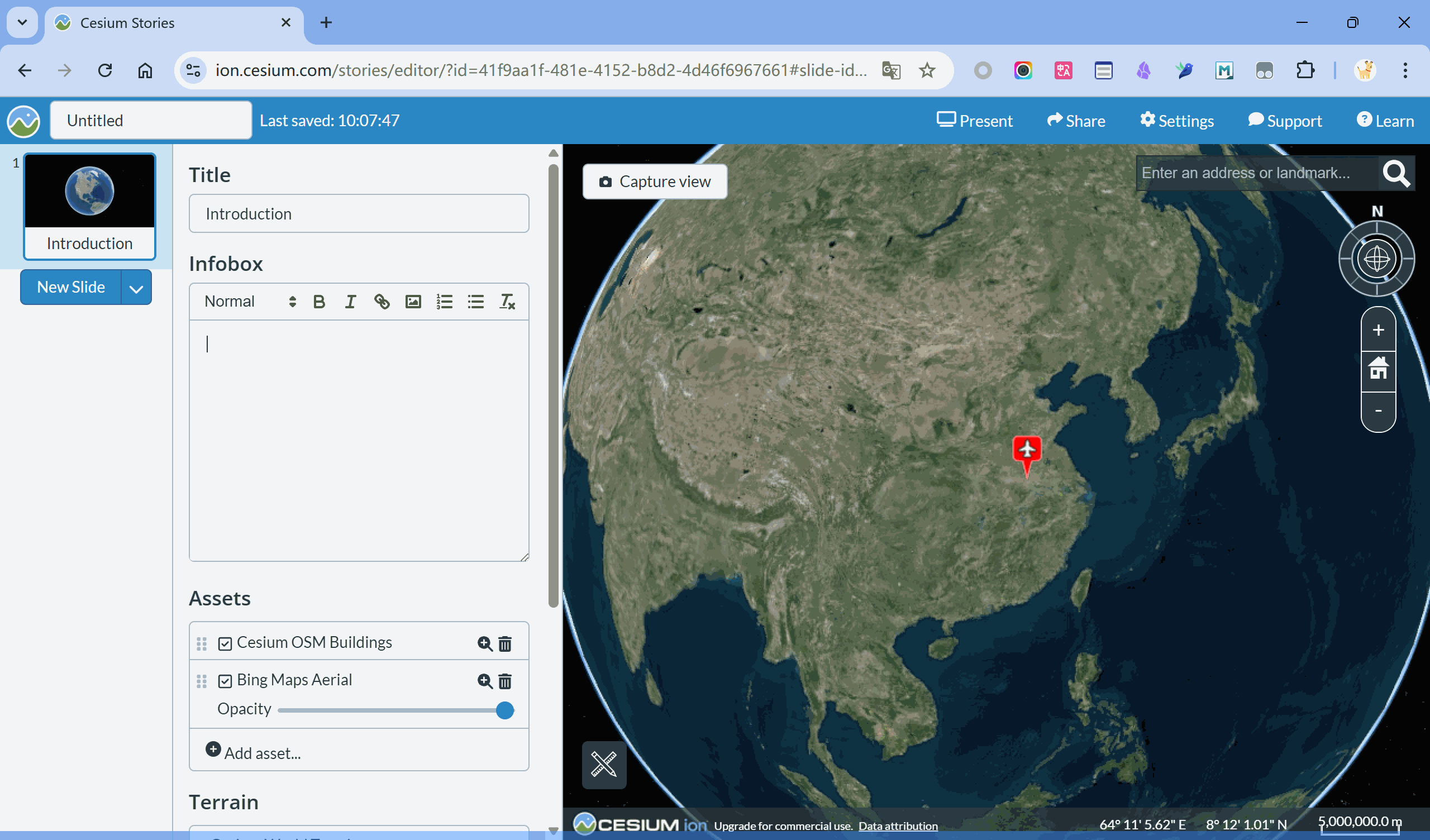Click the clear formatting icon

pos(507,302)
